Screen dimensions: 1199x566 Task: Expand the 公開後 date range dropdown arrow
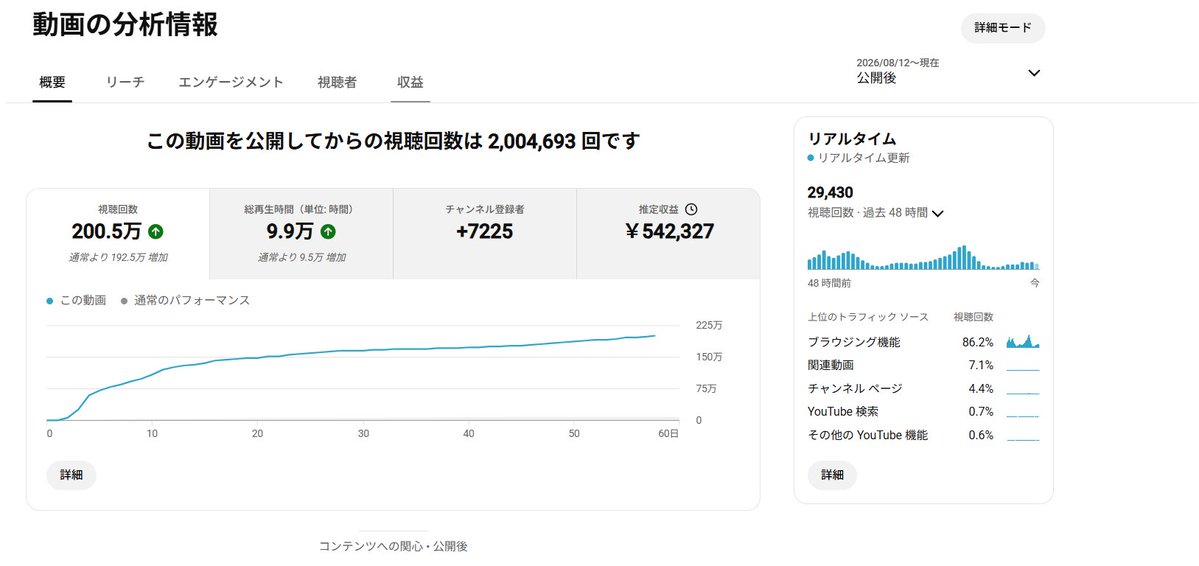[1034, 73]
